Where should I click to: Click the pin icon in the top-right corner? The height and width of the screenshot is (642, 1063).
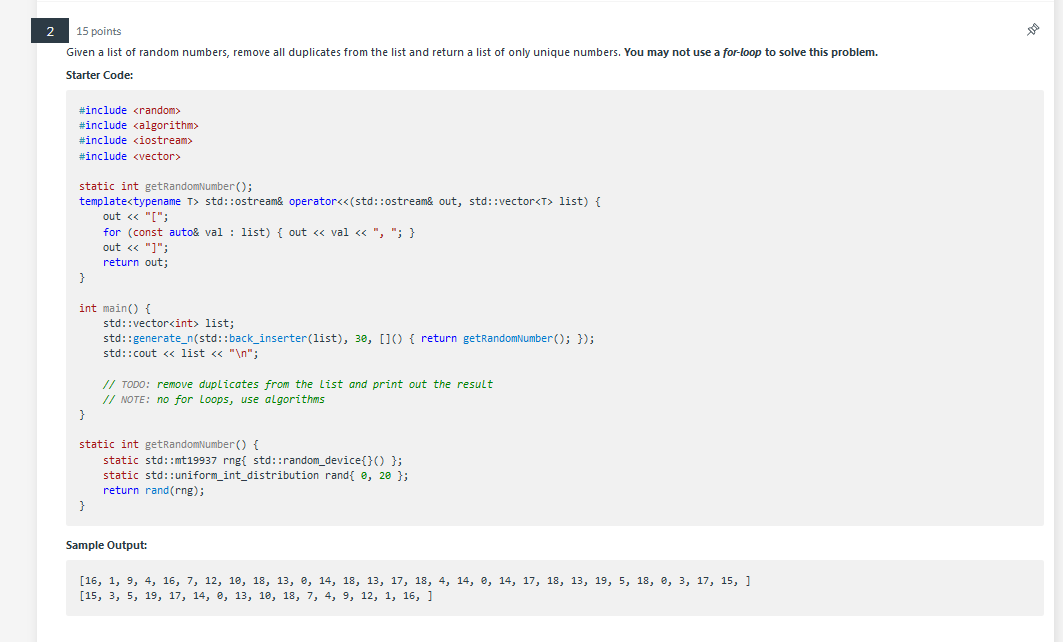coord(1033,31)
